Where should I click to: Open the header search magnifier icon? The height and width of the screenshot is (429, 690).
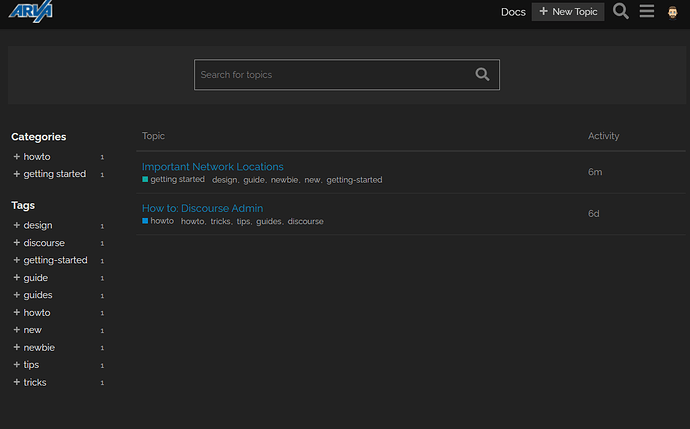click(x=620, y=11)
